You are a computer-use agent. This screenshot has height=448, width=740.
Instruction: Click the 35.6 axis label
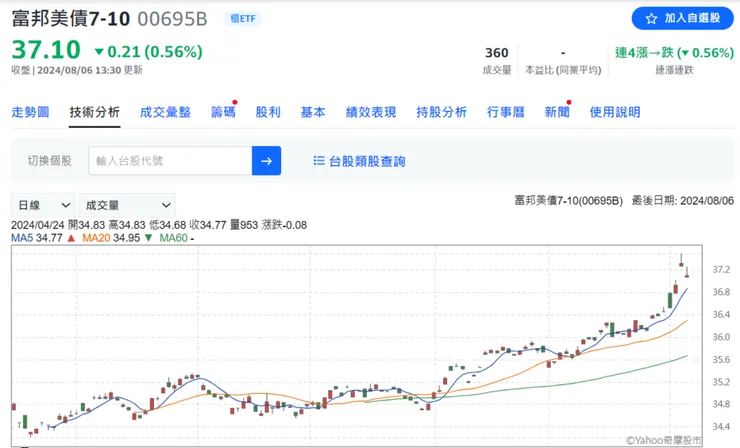click(721, 359)
